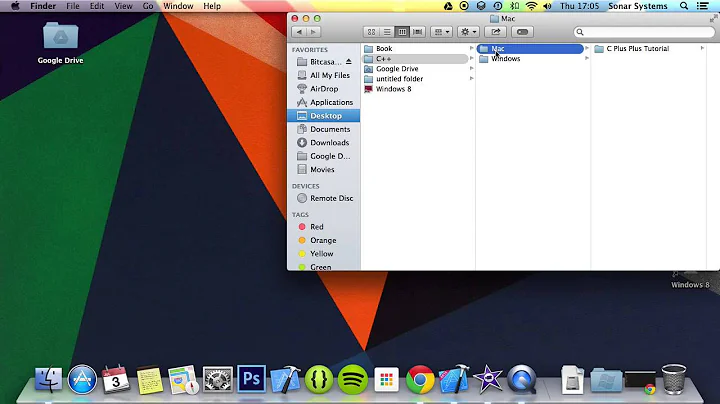The width and height of the screenshot is (720, 404).
Task: Expand the Windows folder arrow
Action: point(586,58)
